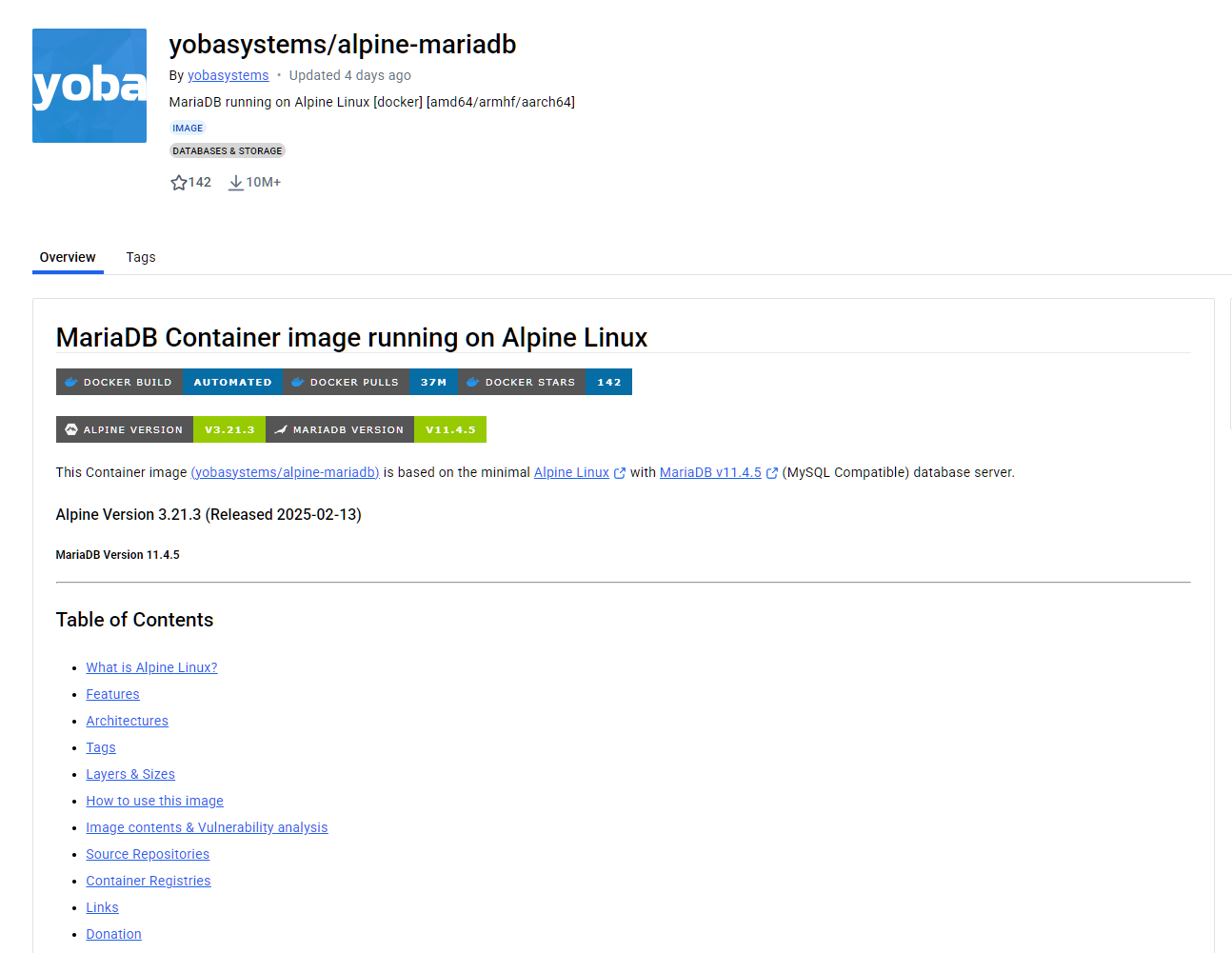Click the star icon next to 142
This screenshot has height=953, width=1232.
[x=178, y=183]
